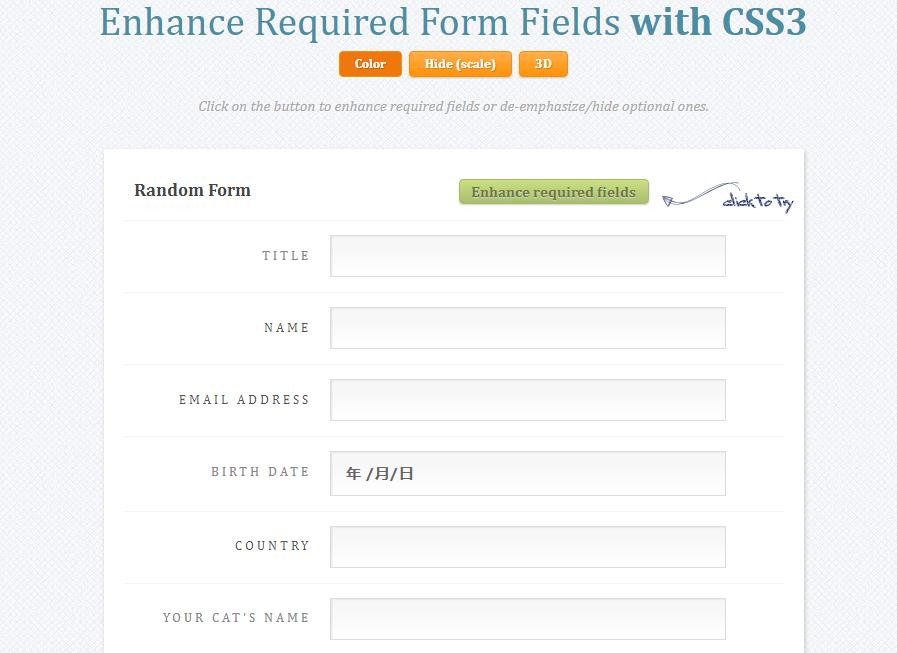Viewport: 897px width, 653px height.
Task: Select the Color demo tab
Action: [x=370, y=64]
